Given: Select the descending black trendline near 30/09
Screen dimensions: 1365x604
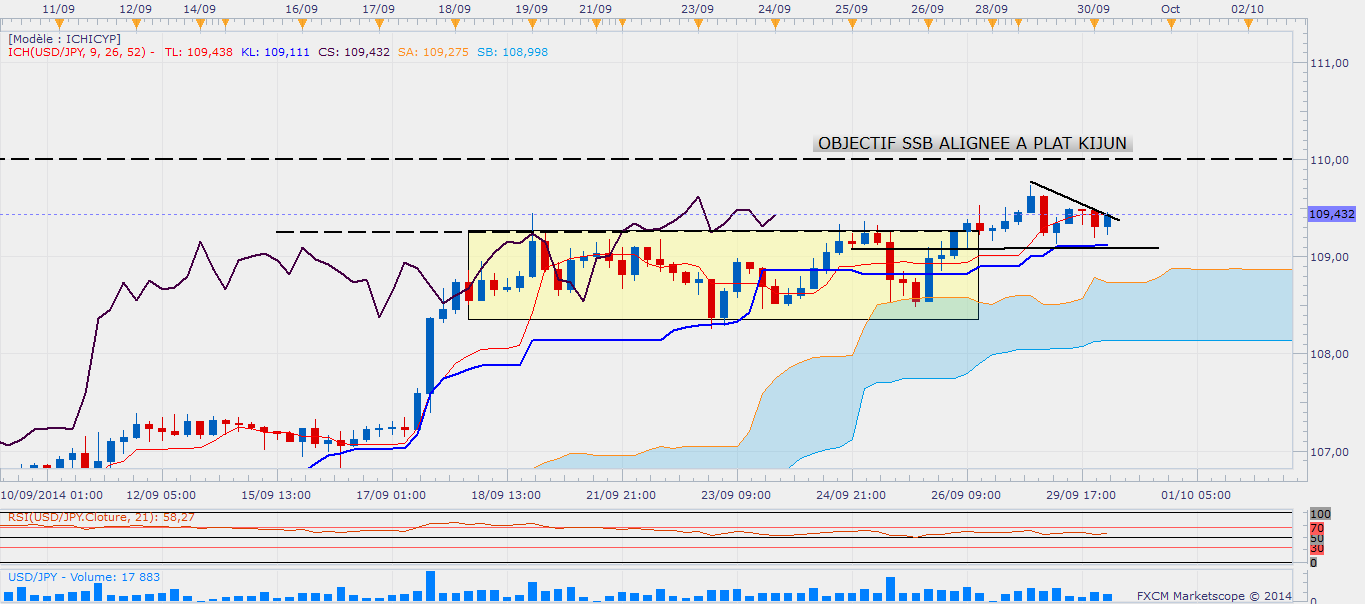Looking at the screenshot, I should pos(1075,200).
